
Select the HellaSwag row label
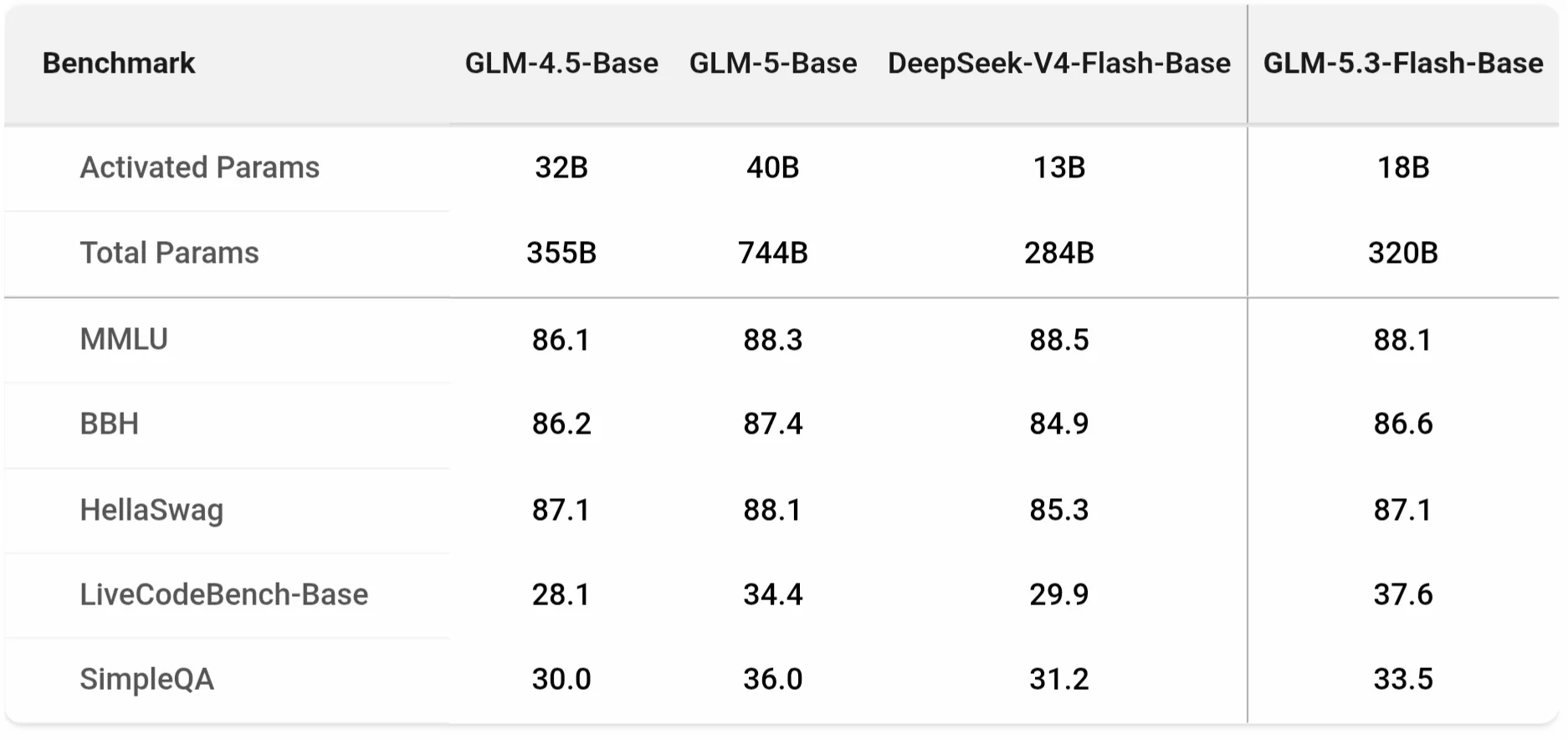tap(151, 510)
